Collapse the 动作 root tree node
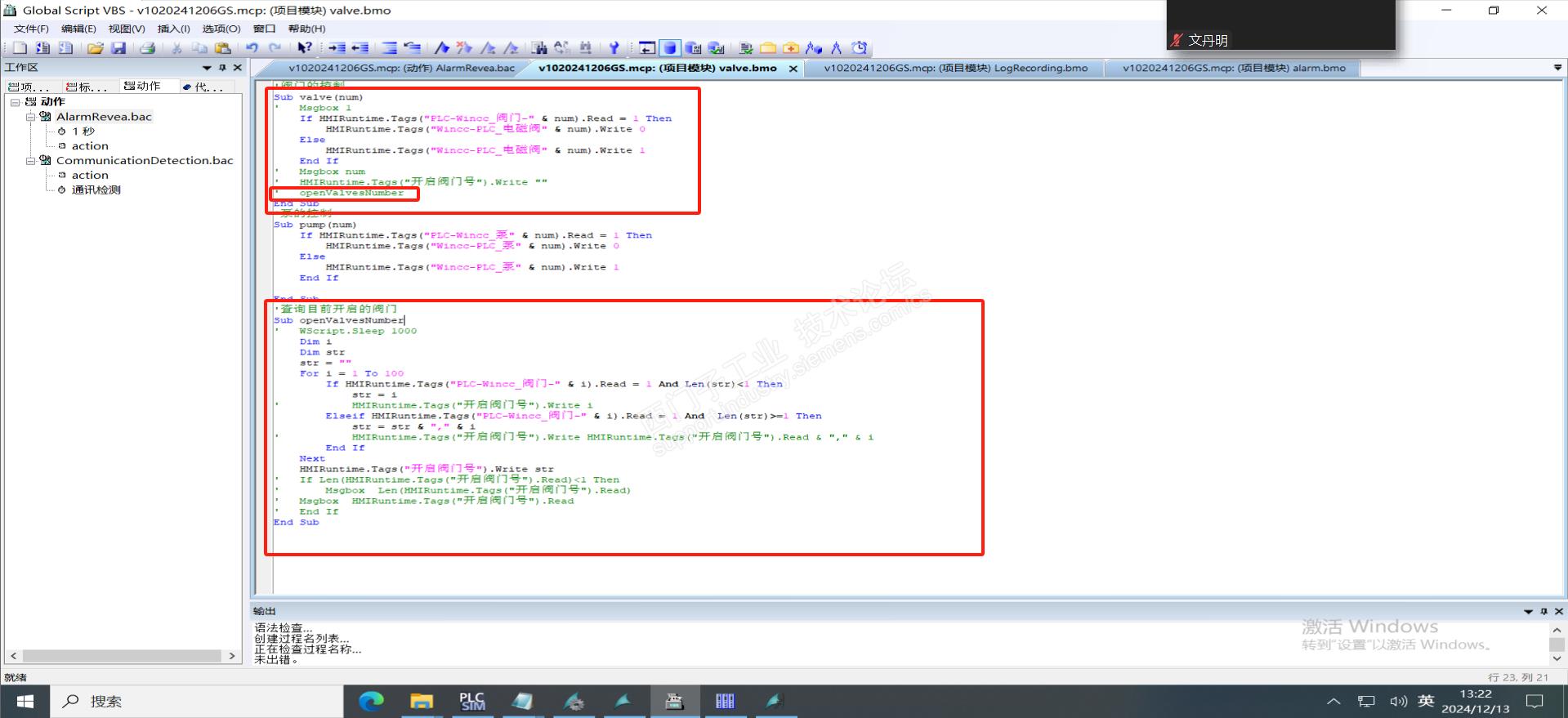This screenshot has height=718, width=1568. 16,102
